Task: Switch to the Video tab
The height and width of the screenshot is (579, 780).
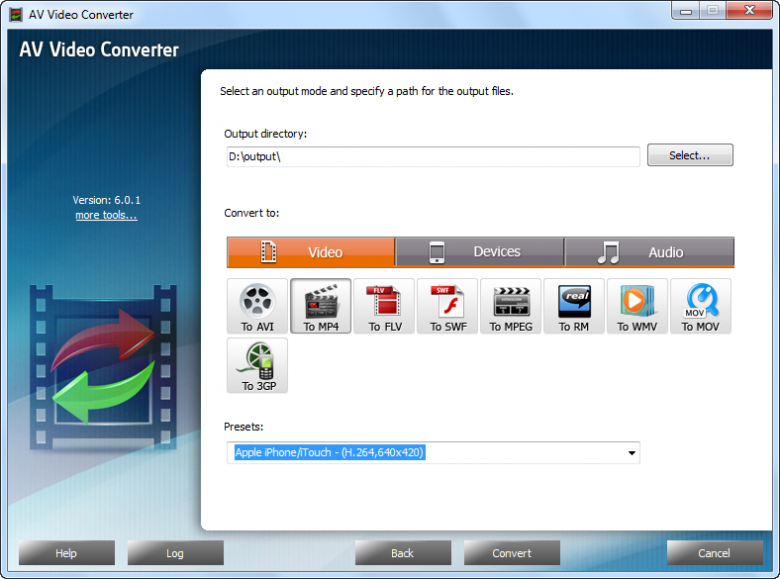Action: [311, 252]
